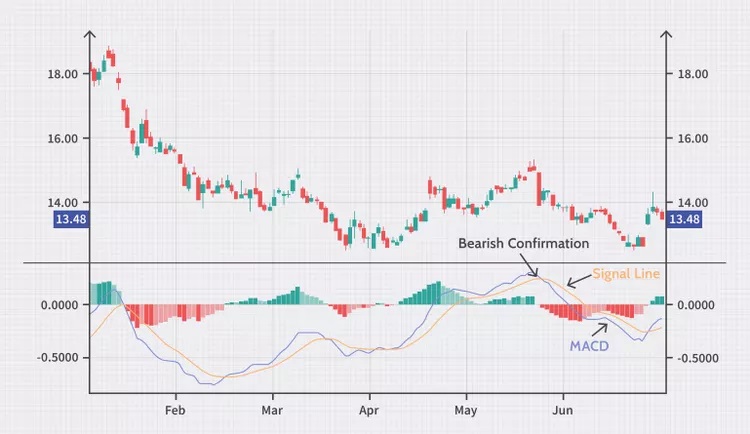750x434 pixels.
Task: Click the 0.0000 label on left MACD axis
Action: [x=60, y=305]
